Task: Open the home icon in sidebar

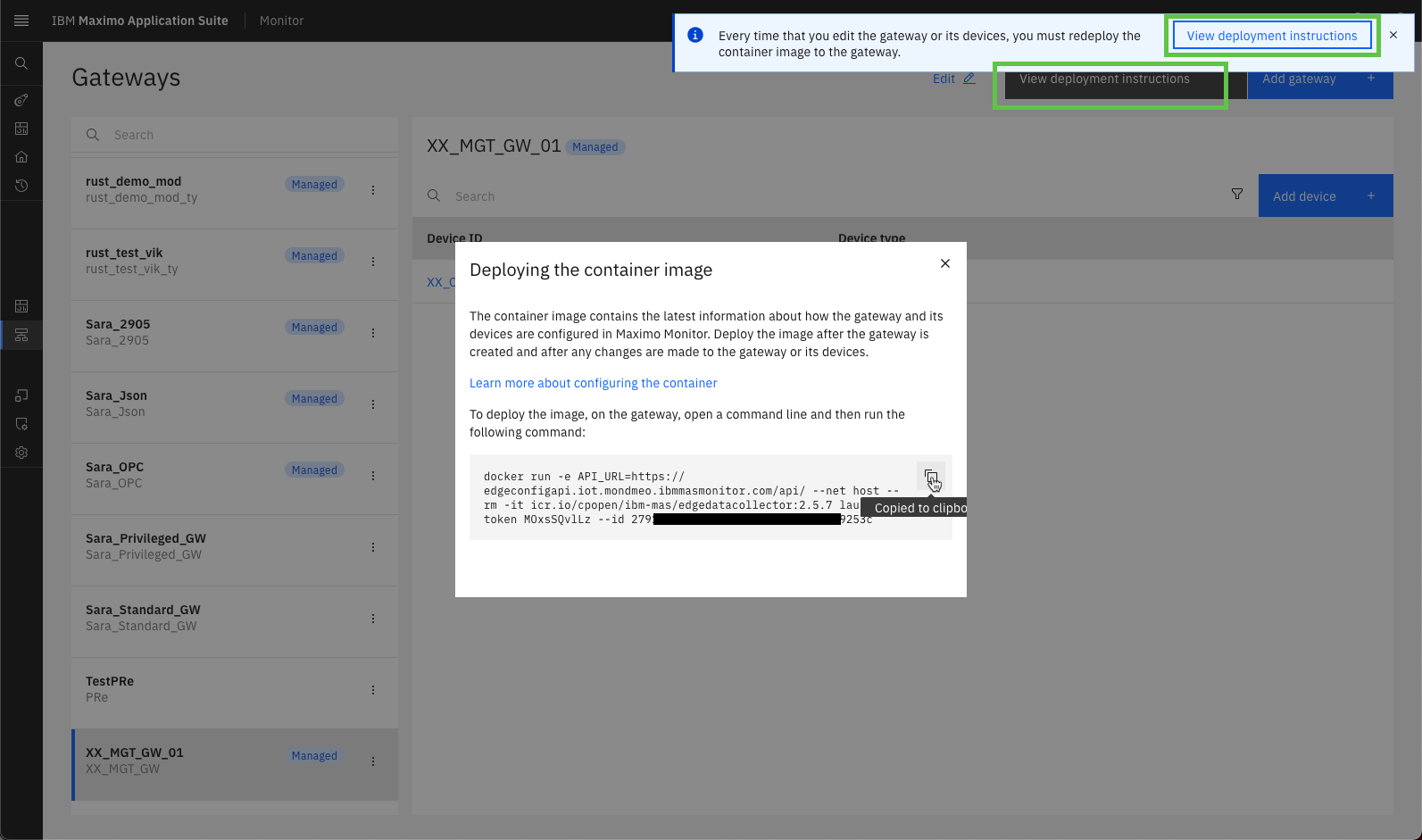Action: [x=21, y=157]
